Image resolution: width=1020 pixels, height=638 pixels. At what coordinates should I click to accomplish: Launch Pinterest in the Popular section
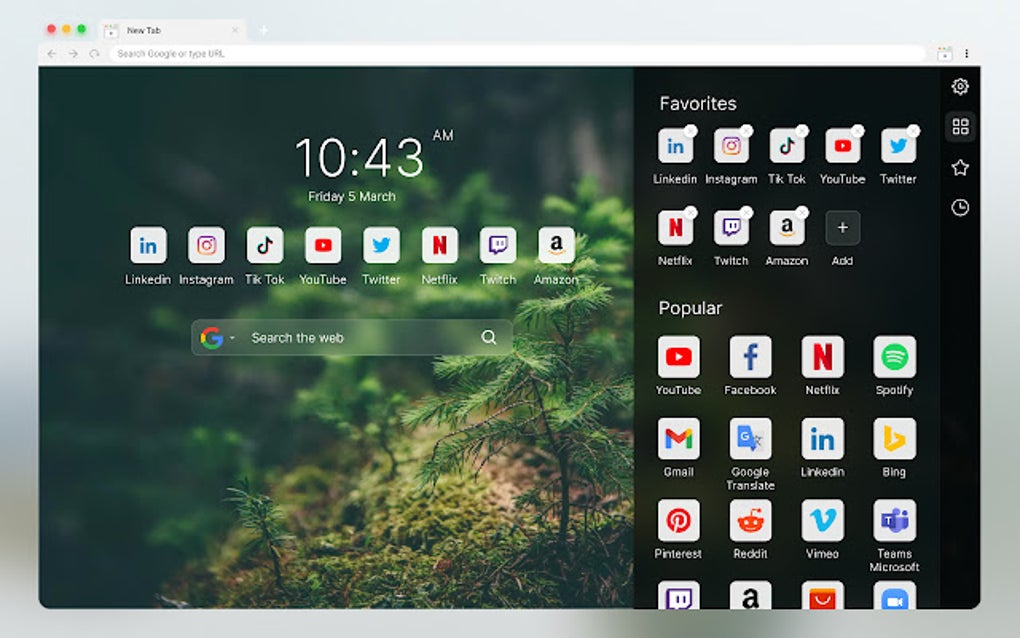pos(678,522)
